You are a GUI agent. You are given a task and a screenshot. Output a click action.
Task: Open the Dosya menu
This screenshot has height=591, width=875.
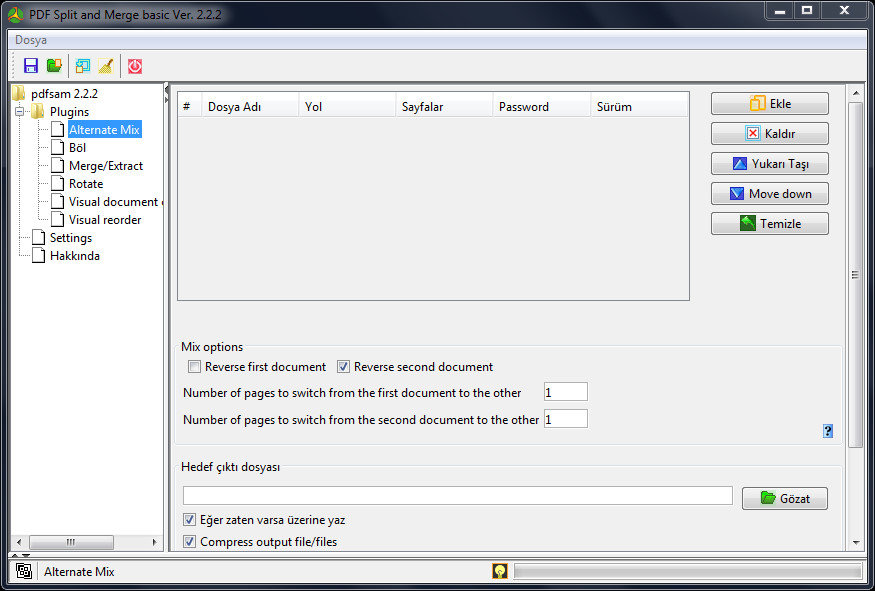pyautogui.click(x=31, y=40)
